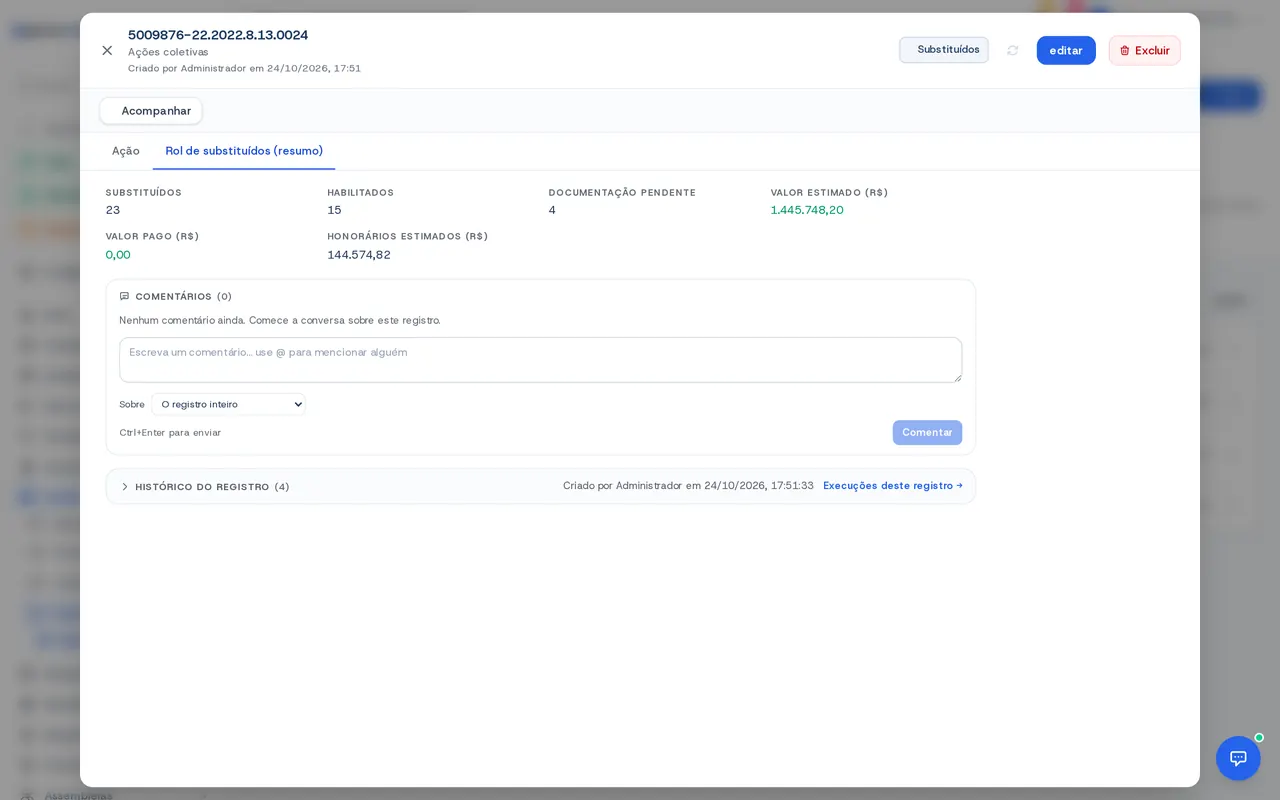This screenshot has width=1280, height=800.
Task: Select the Rol de substituídos (resumo) tab
Action: (244, 151)
